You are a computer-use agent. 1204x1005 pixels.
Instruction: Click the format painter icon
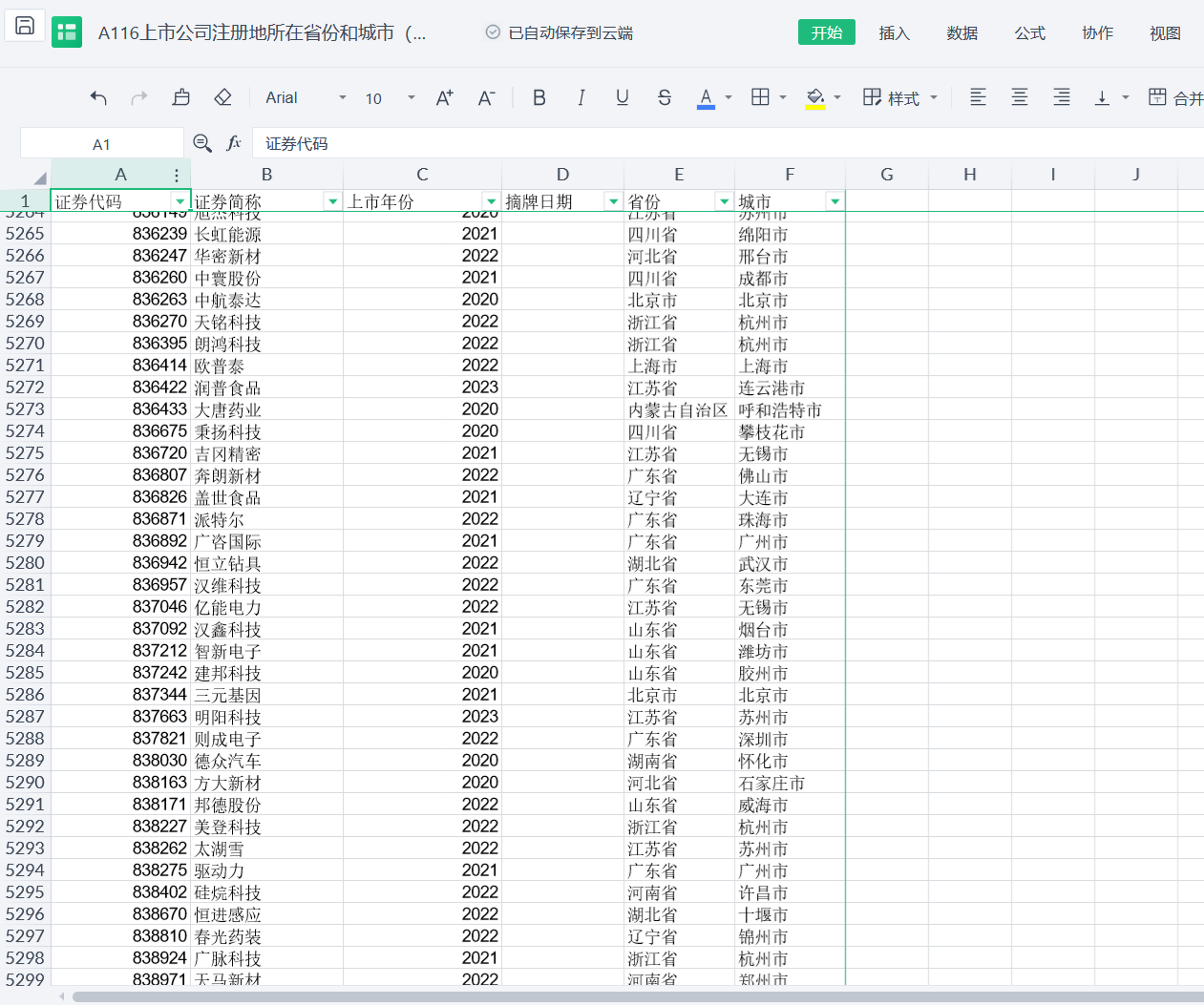tap(180, 97)
